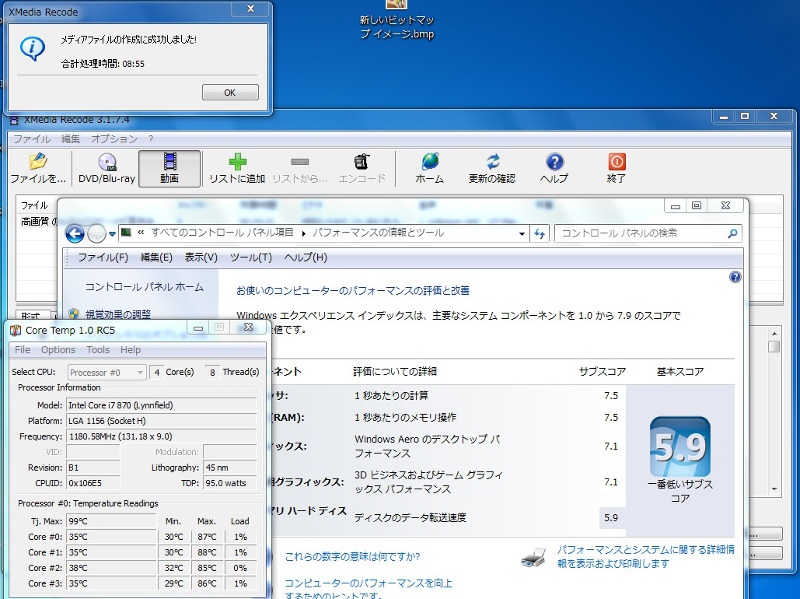Open the ホーム globe icon
The image size is (800, 599).
click(430, 168)
